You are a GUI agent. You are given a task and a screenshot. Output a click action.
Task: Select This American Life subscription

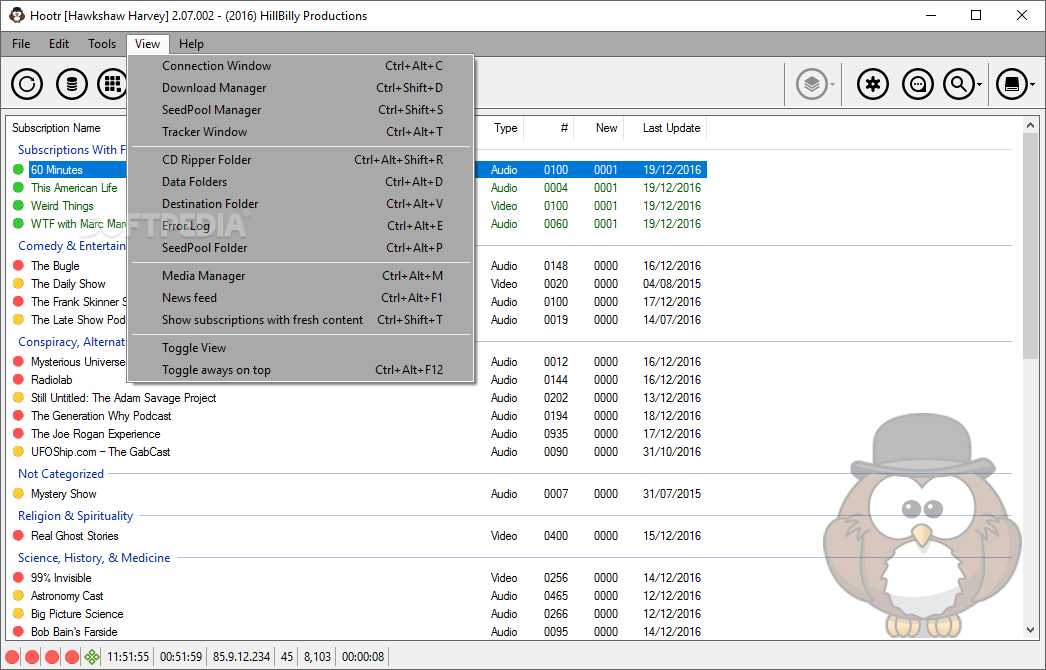click(73, 188)
